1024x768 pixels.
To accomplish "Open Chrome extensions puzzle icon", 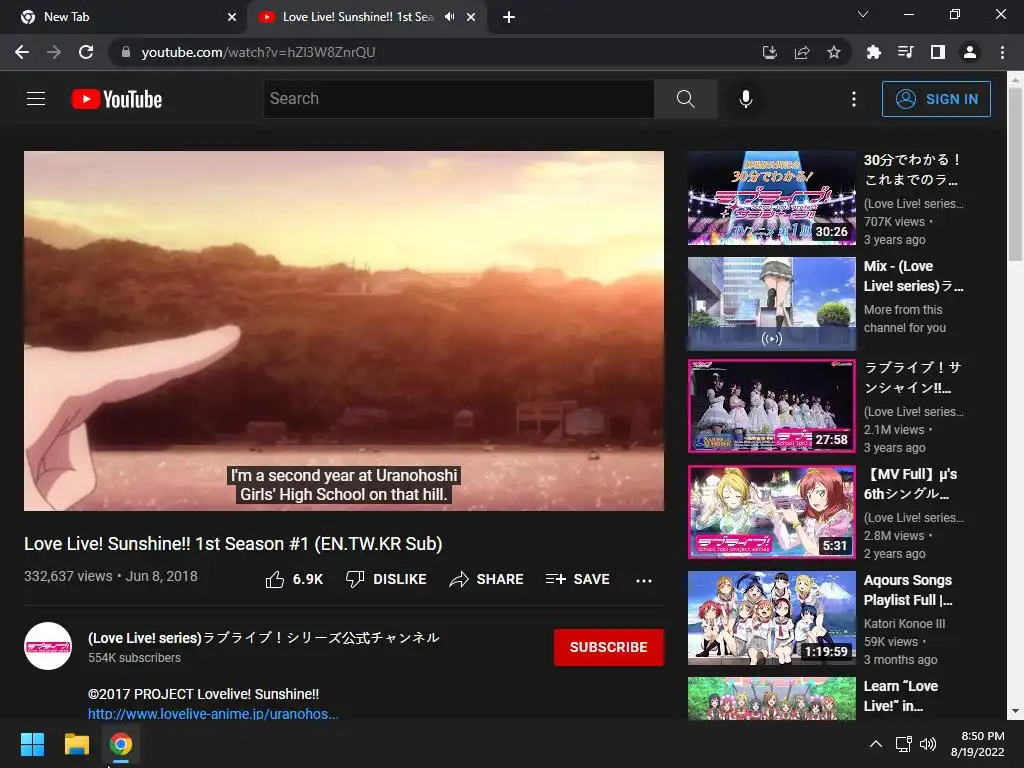I will (874, 52).
